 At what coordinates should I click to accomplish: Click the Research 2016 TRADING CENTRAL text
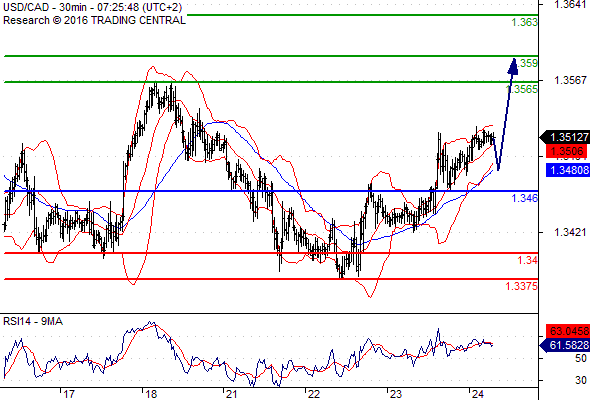(x=94, y=20)
